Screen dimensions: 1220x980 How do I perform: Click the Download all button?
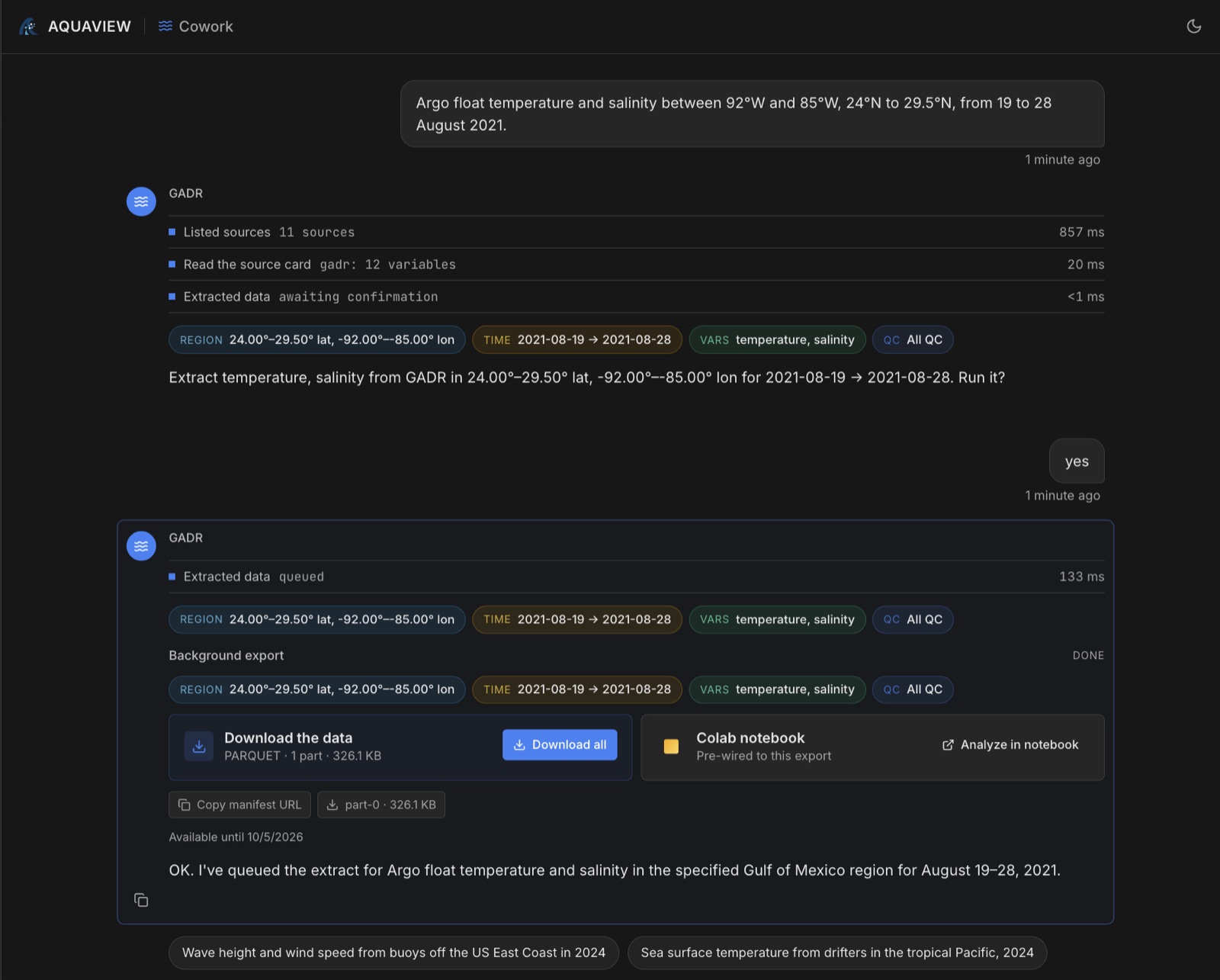560,745
